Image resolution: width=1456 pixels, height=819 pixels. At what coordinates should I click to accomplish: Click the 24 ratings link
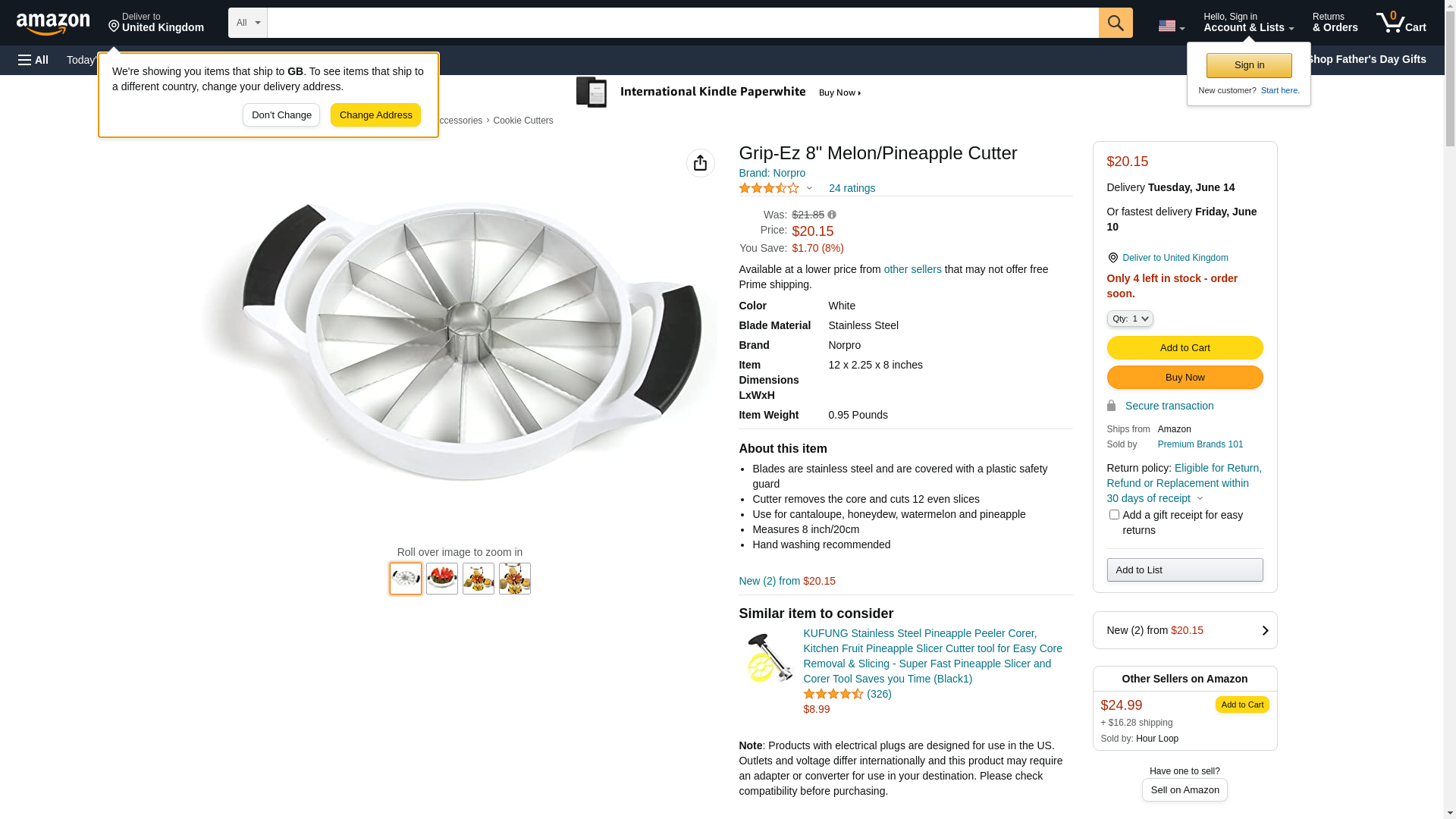coord(852,188)
